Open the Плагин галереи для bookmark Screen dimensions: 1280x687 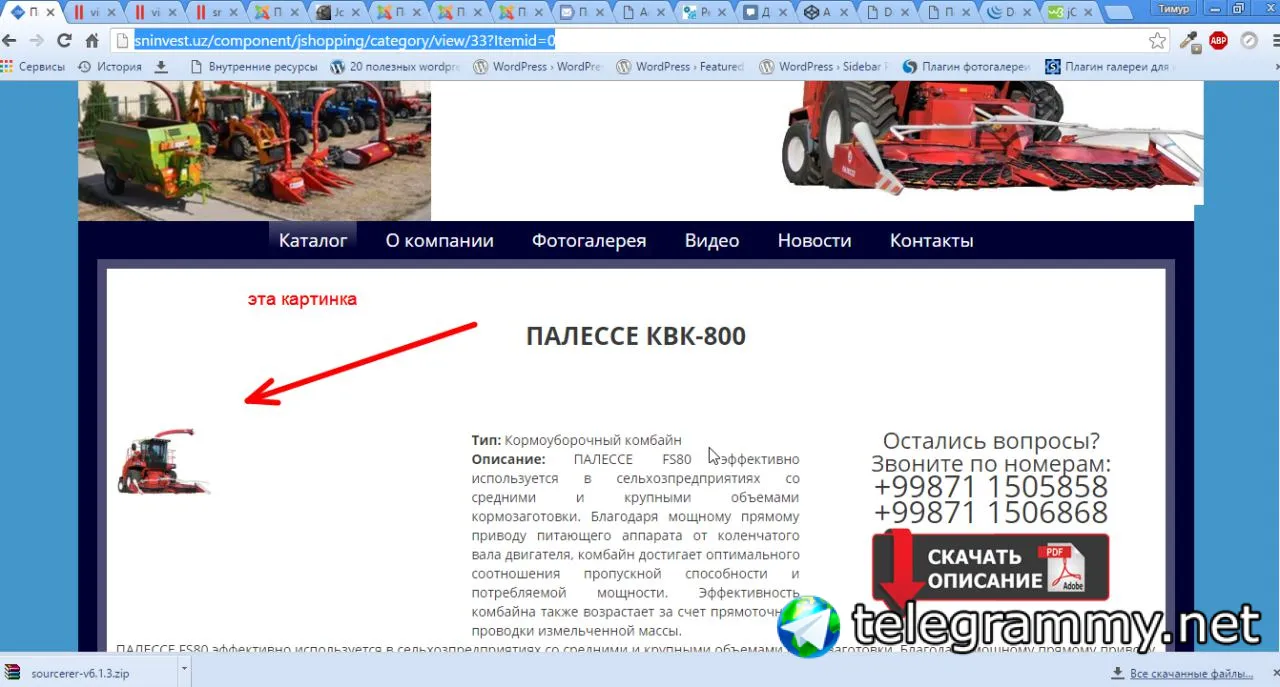(1108, 67)
